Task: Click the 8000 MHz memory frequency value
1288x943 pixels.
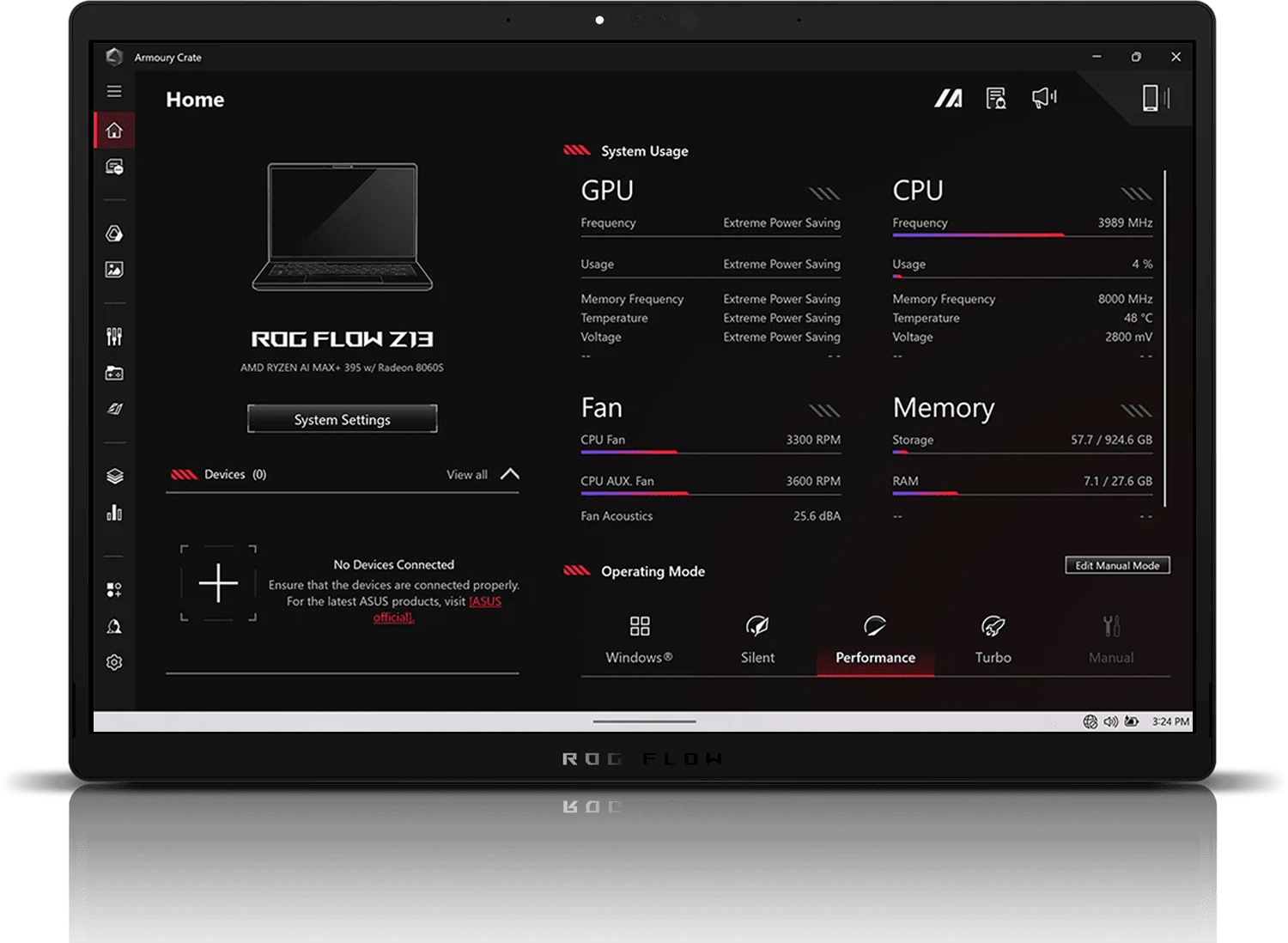Action: 1126,299
